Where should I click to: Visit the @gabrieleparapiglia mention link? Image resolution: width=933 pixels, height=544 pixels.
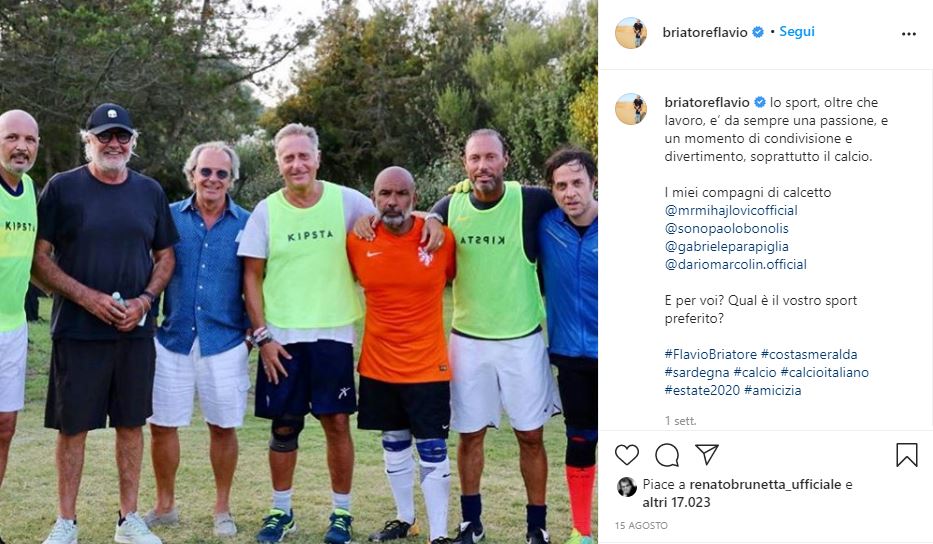[727, 246]
